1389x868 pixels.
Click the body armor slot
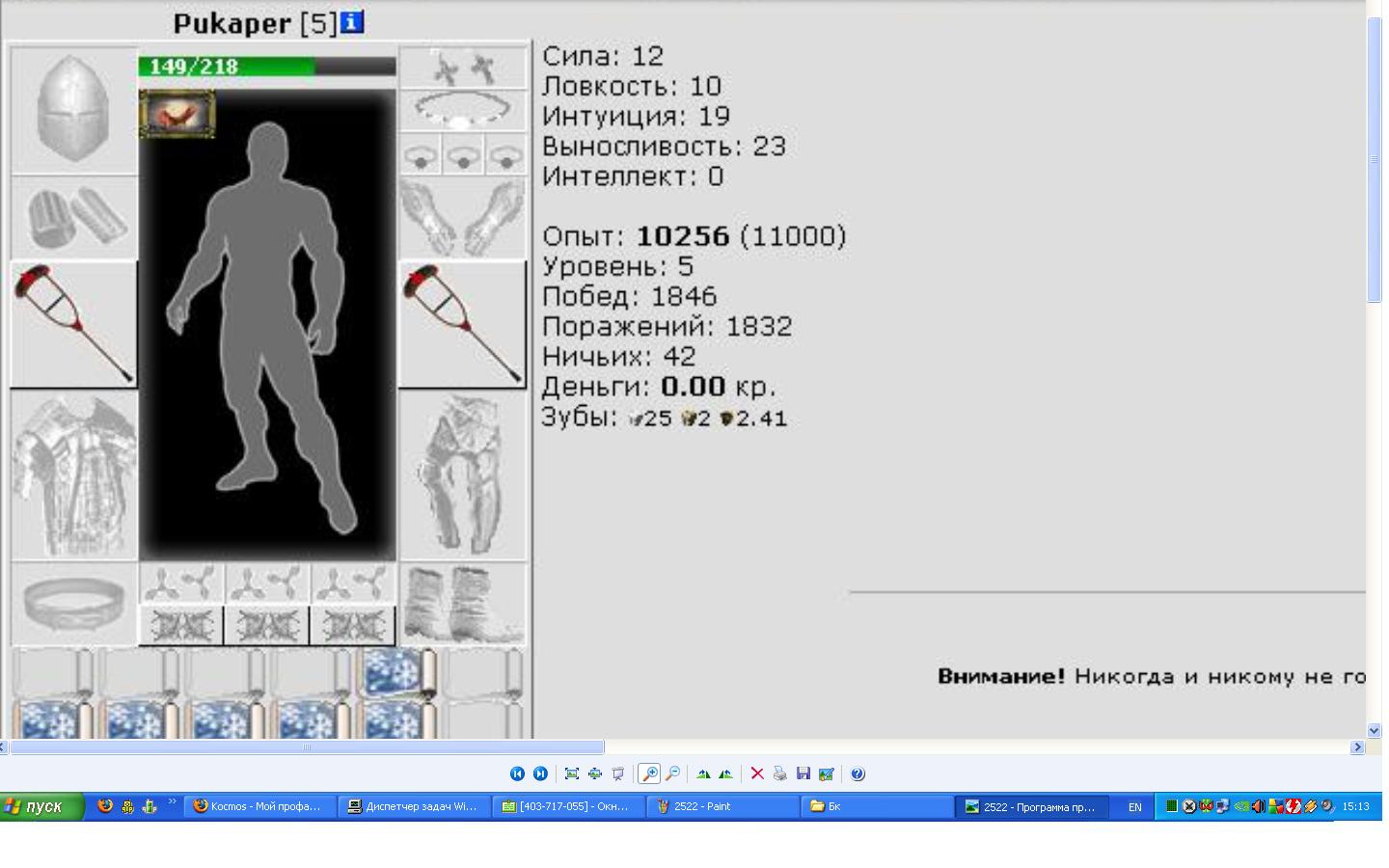73,475
